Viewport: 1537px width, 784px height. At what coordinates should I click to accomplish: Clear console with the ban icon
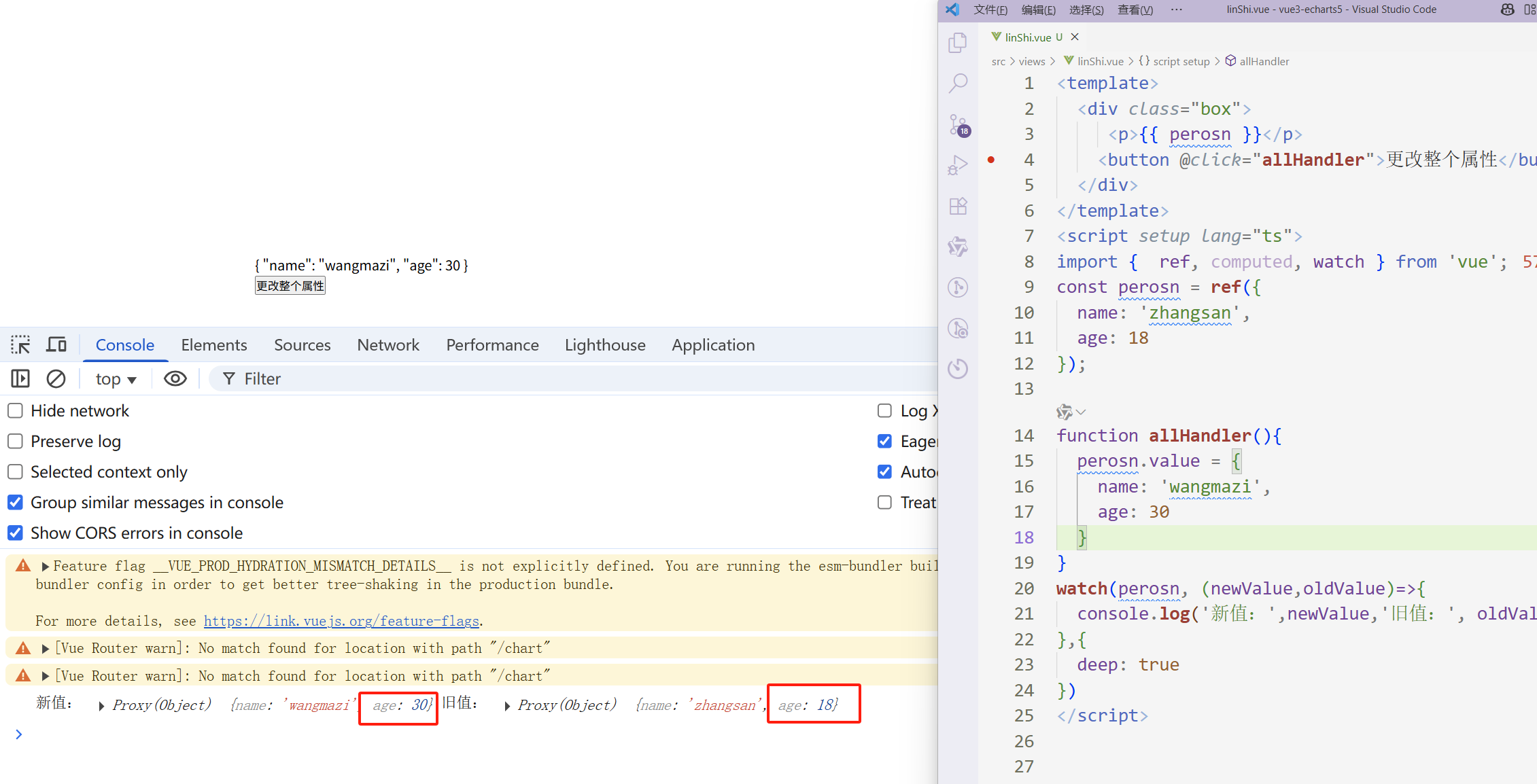point(56,378)
